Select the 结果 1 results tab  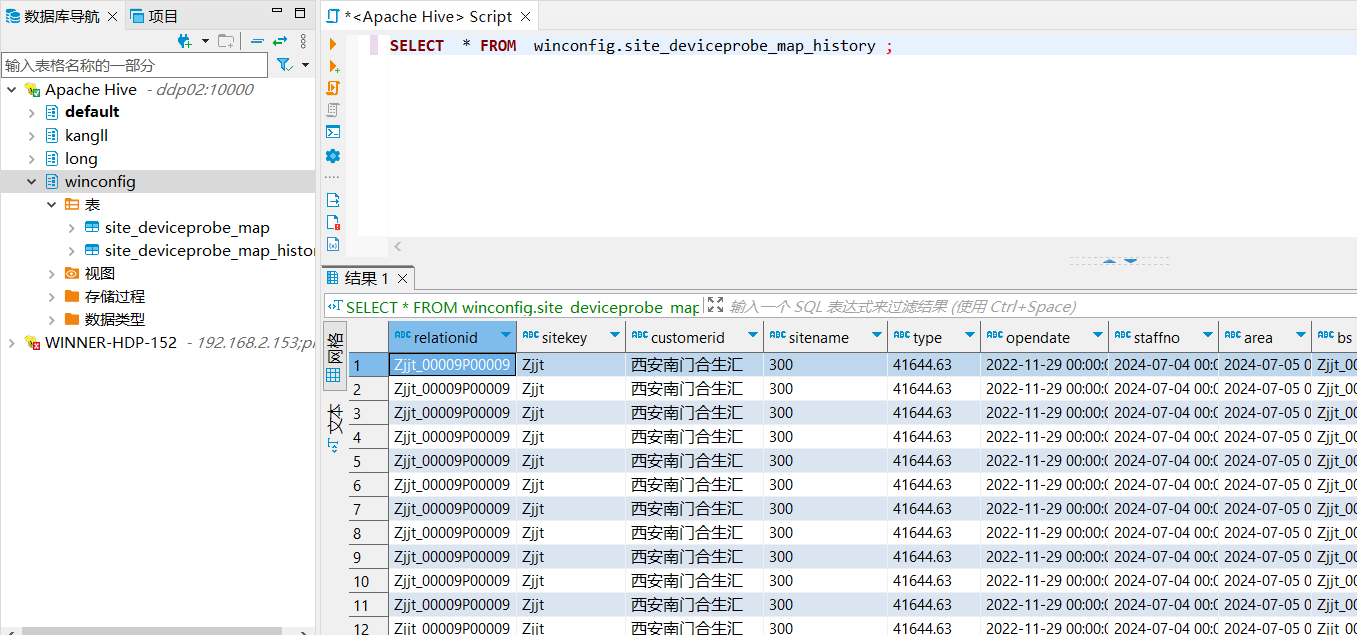[365, 278]
